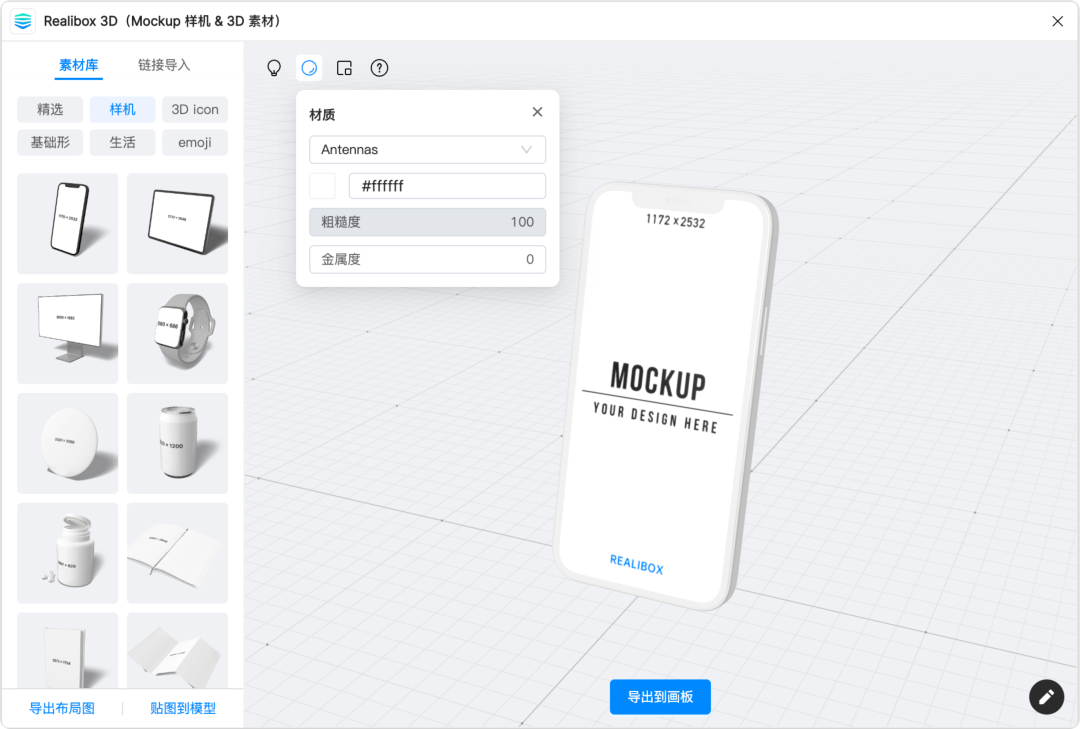Choose the pill bottle mockup thumbnail
The width and height of the screenshot is (1080, 729).
[68, 553]
